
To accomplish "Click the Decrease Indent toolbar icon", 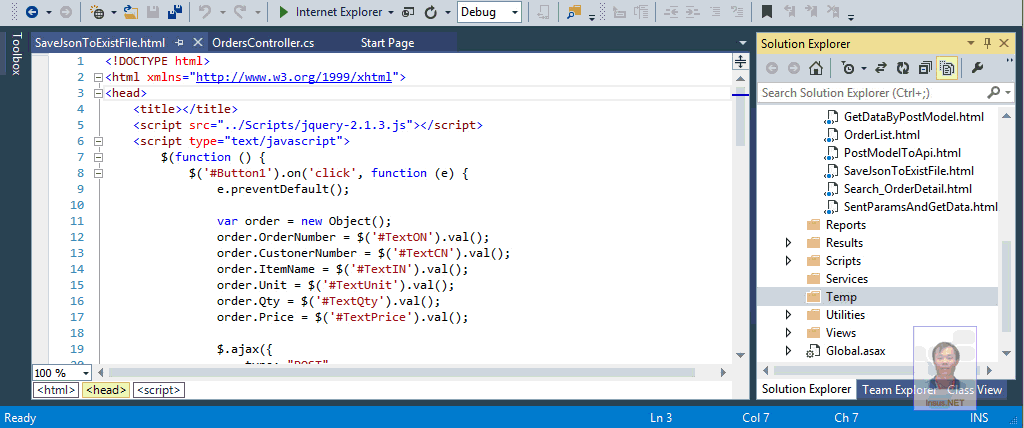I will click(669, 12).
